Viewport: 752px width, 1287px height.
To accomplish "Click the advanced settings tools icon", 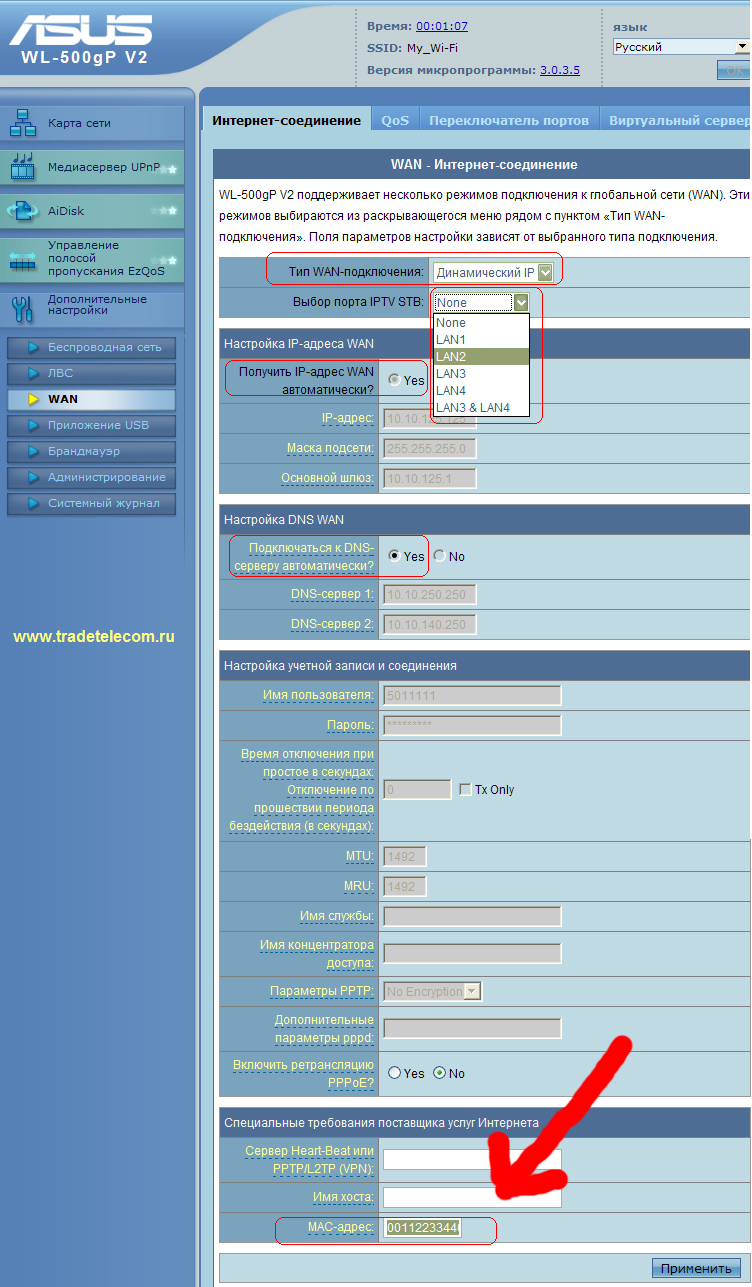I will [22, 308].
